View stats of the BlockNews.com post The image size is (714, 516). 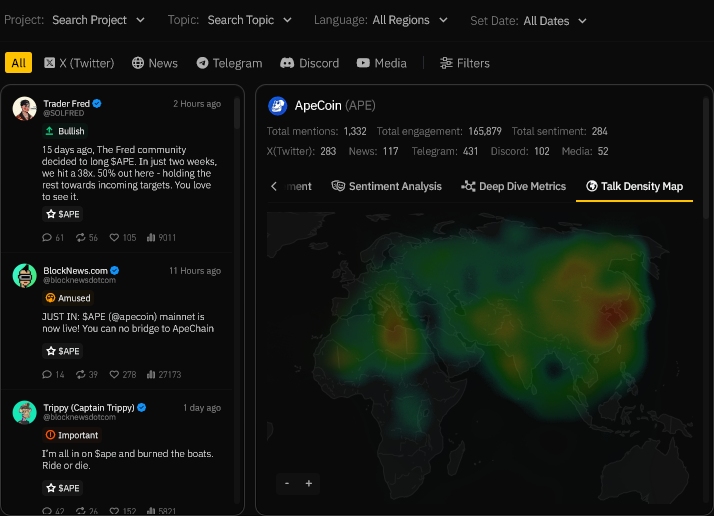point(164,374)
